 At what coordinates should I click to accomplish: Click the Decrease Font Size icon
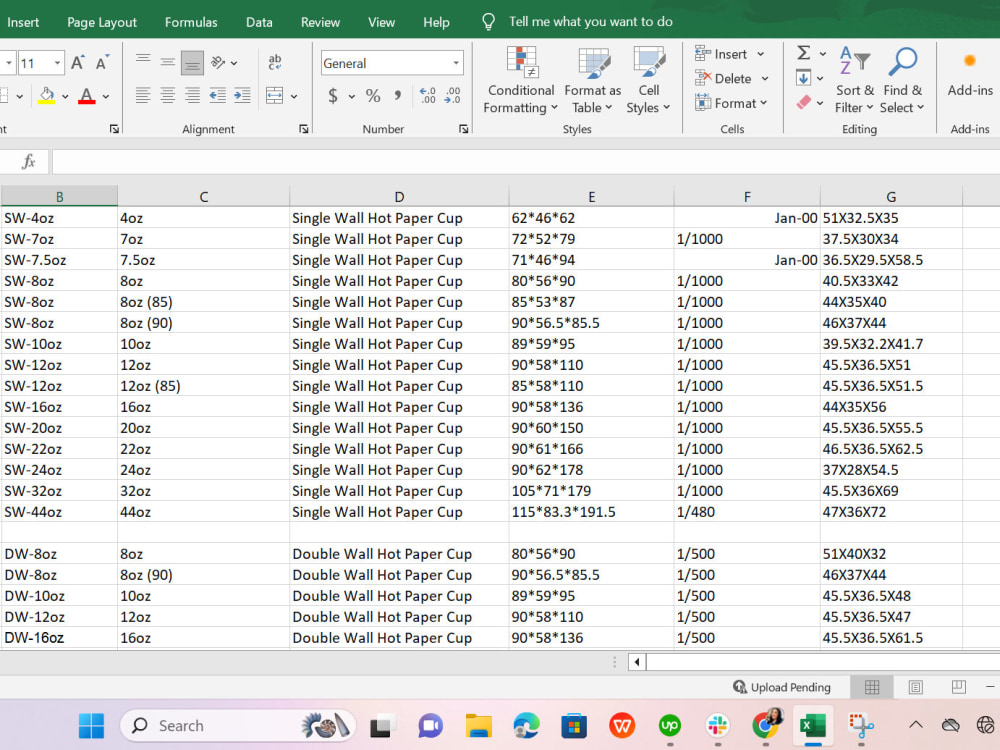point(101,63)
